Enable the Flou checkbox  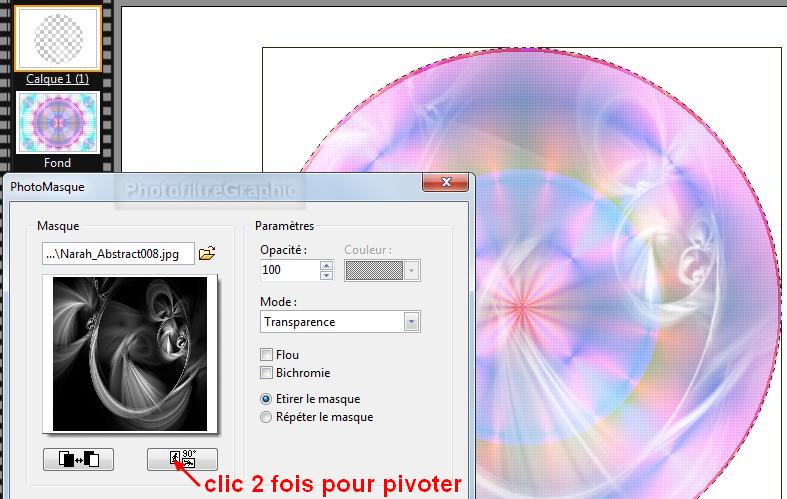tap(266, 355)
